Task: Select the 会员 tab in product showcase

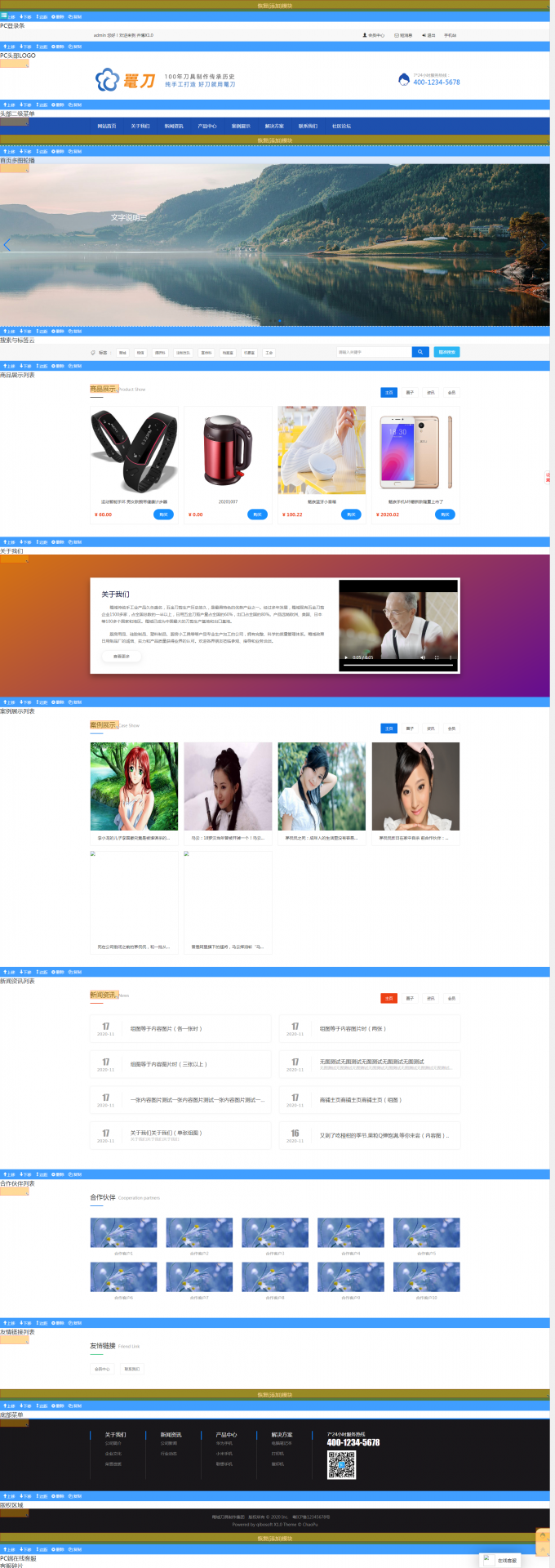Action: pos(451,393)
